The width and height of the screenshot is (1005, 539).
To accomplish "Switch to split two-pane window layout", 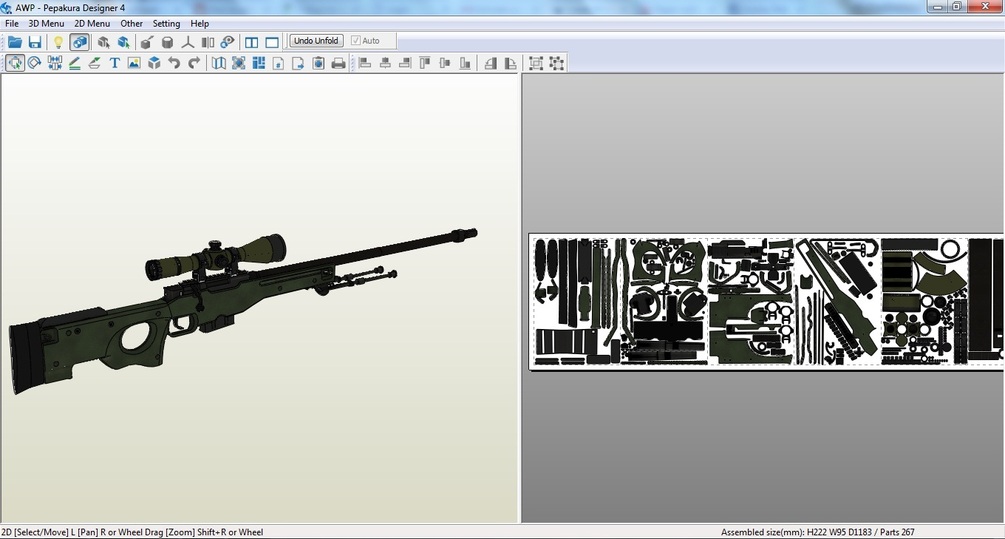I will pos(252,42).
